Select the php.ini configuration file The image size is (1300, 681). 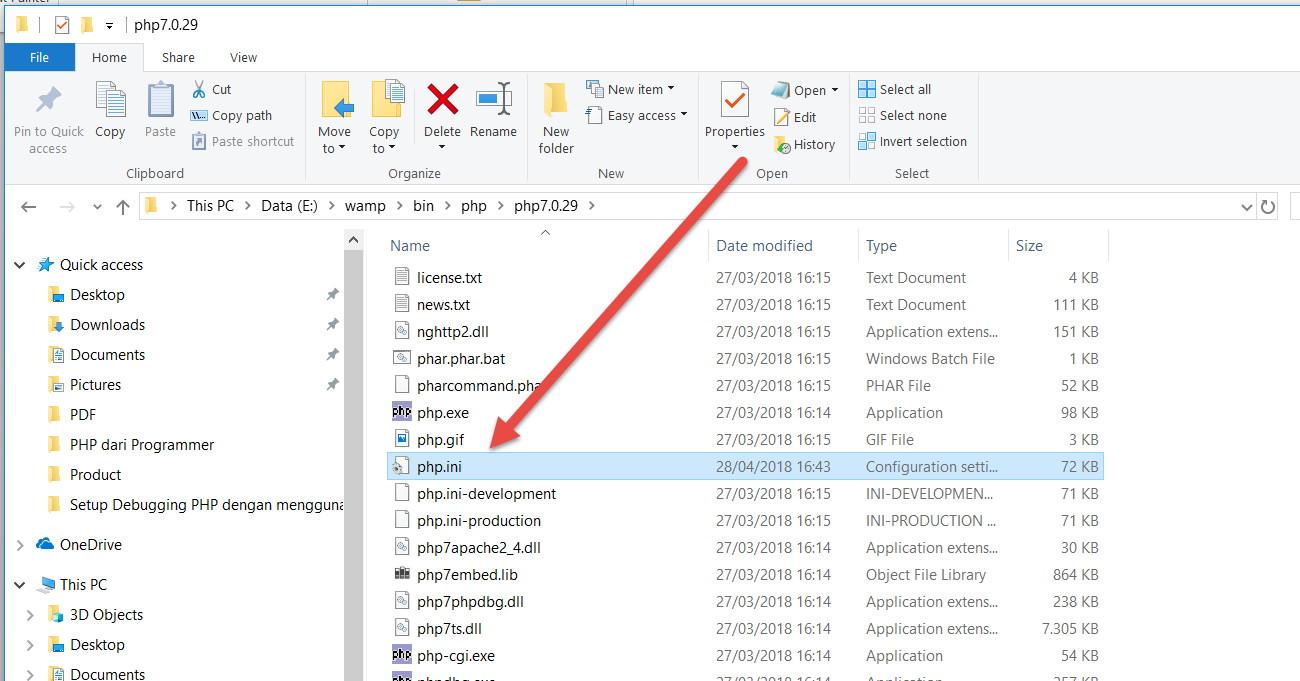click(x=745, y=466)
